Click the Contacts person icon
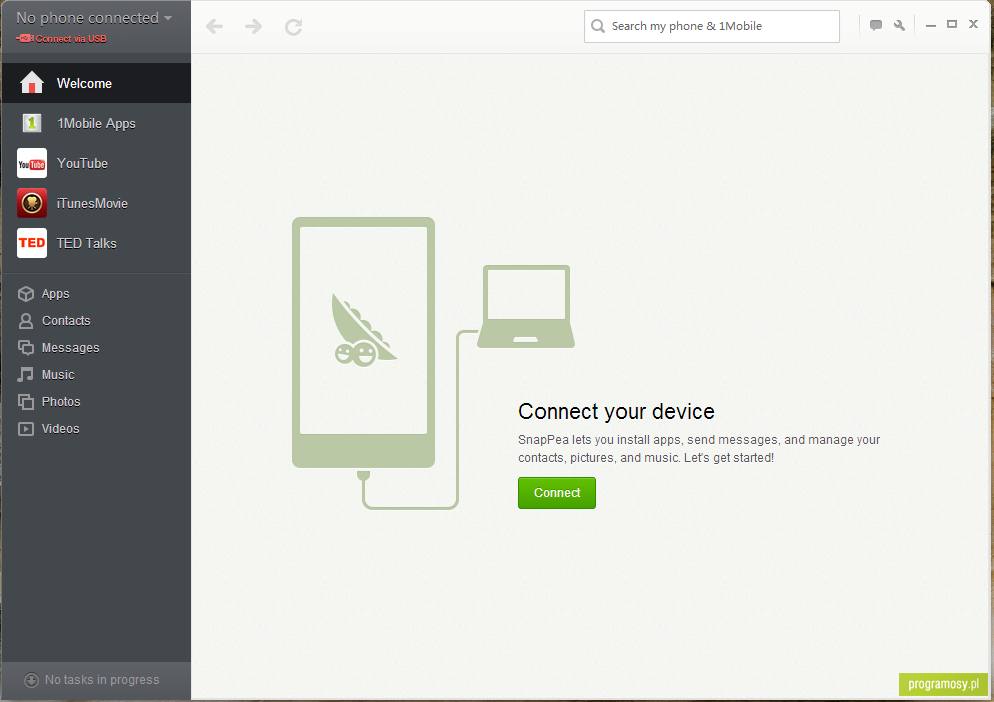This screenshot has height=702, width=994. [26, 321]
